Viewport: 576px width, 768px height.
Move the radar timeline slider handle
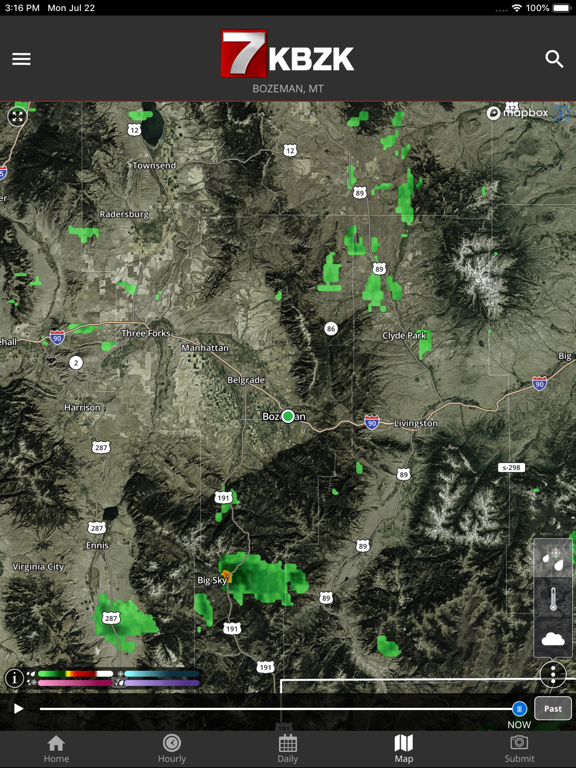click(519, 709)
